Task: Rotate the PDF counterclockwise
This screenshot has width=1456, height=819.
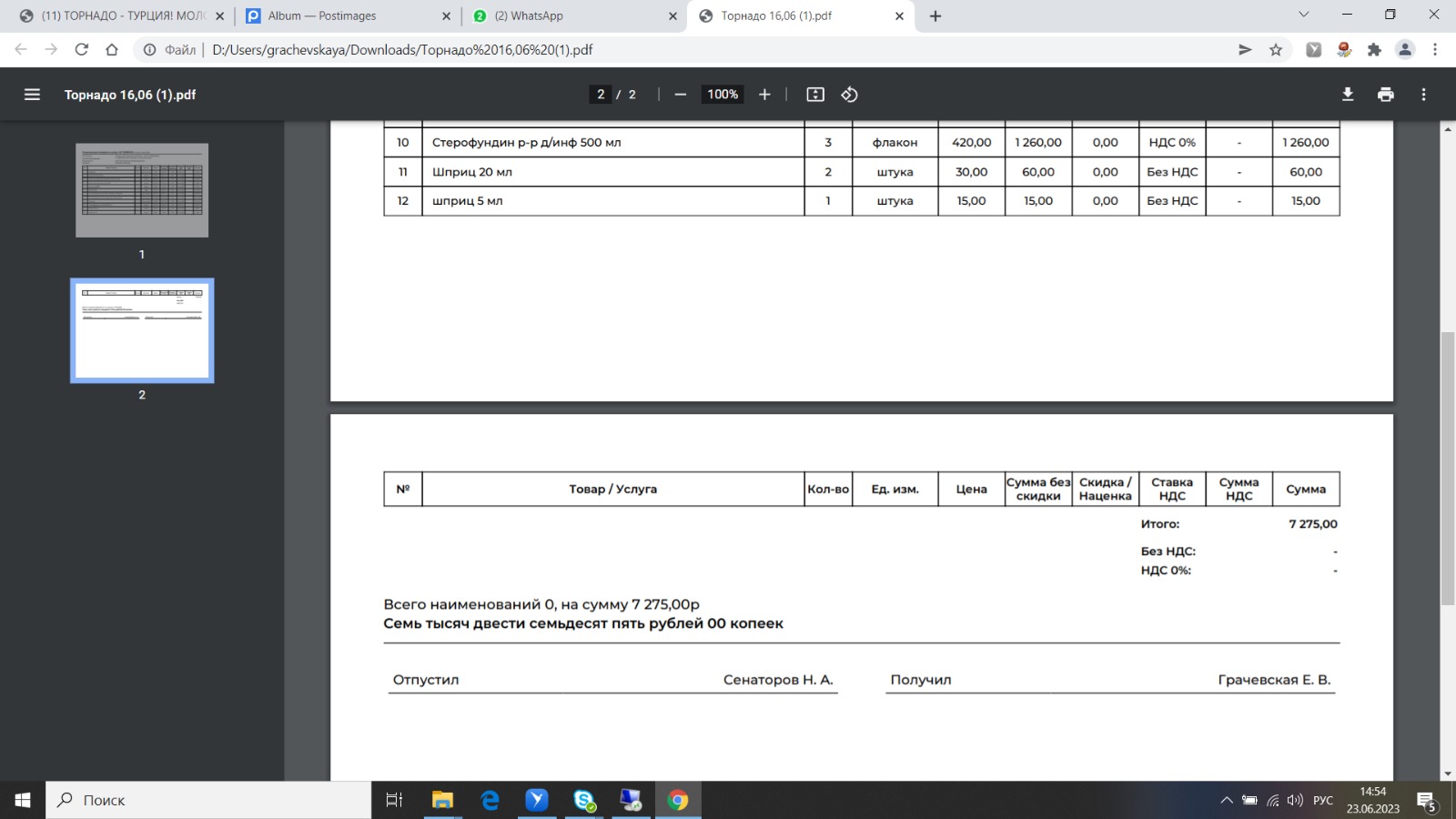Action: 849,95
